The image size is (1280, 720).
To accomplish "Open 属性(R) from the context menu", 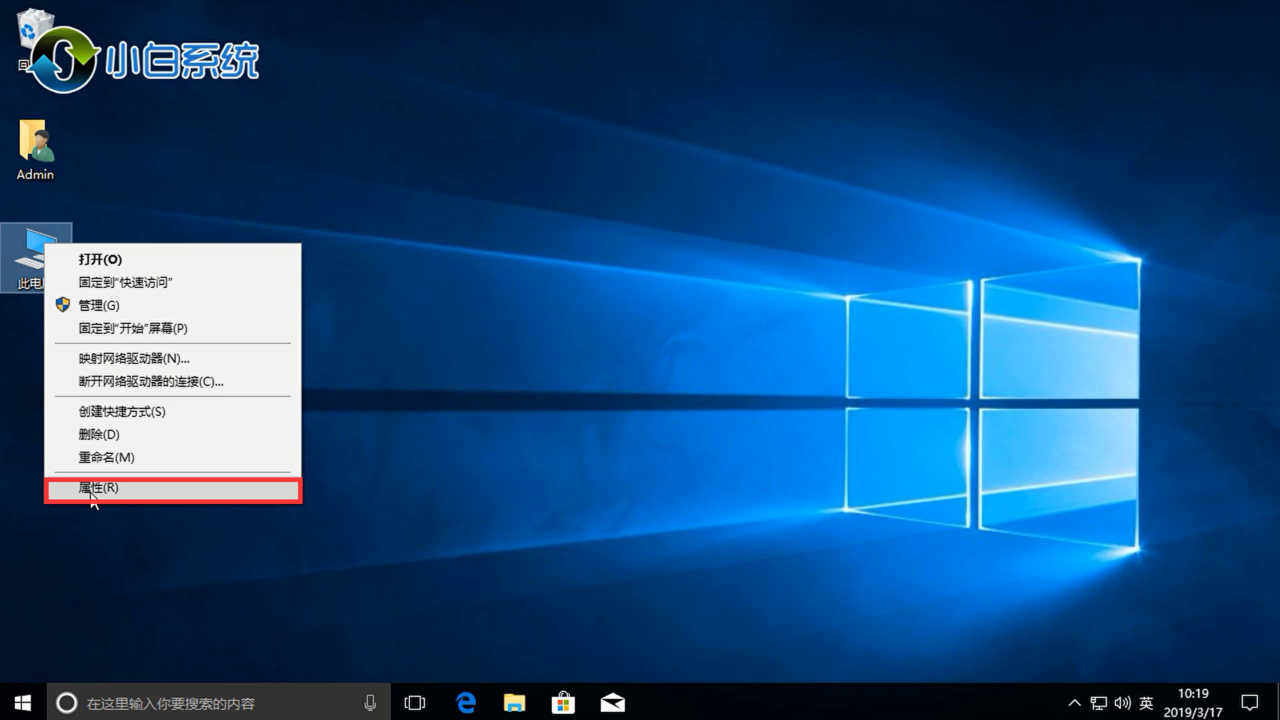I will (x=172, y=489).
